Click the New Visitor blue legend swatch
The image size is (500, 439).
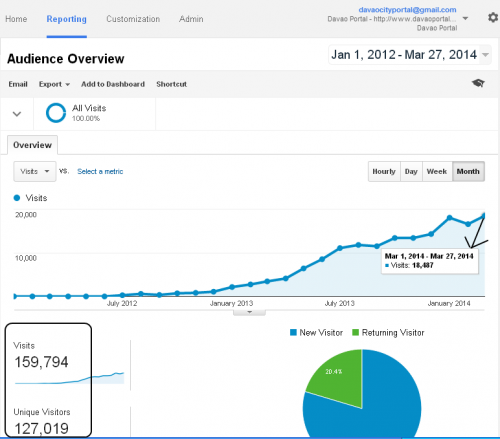click(x=293, y=332)
